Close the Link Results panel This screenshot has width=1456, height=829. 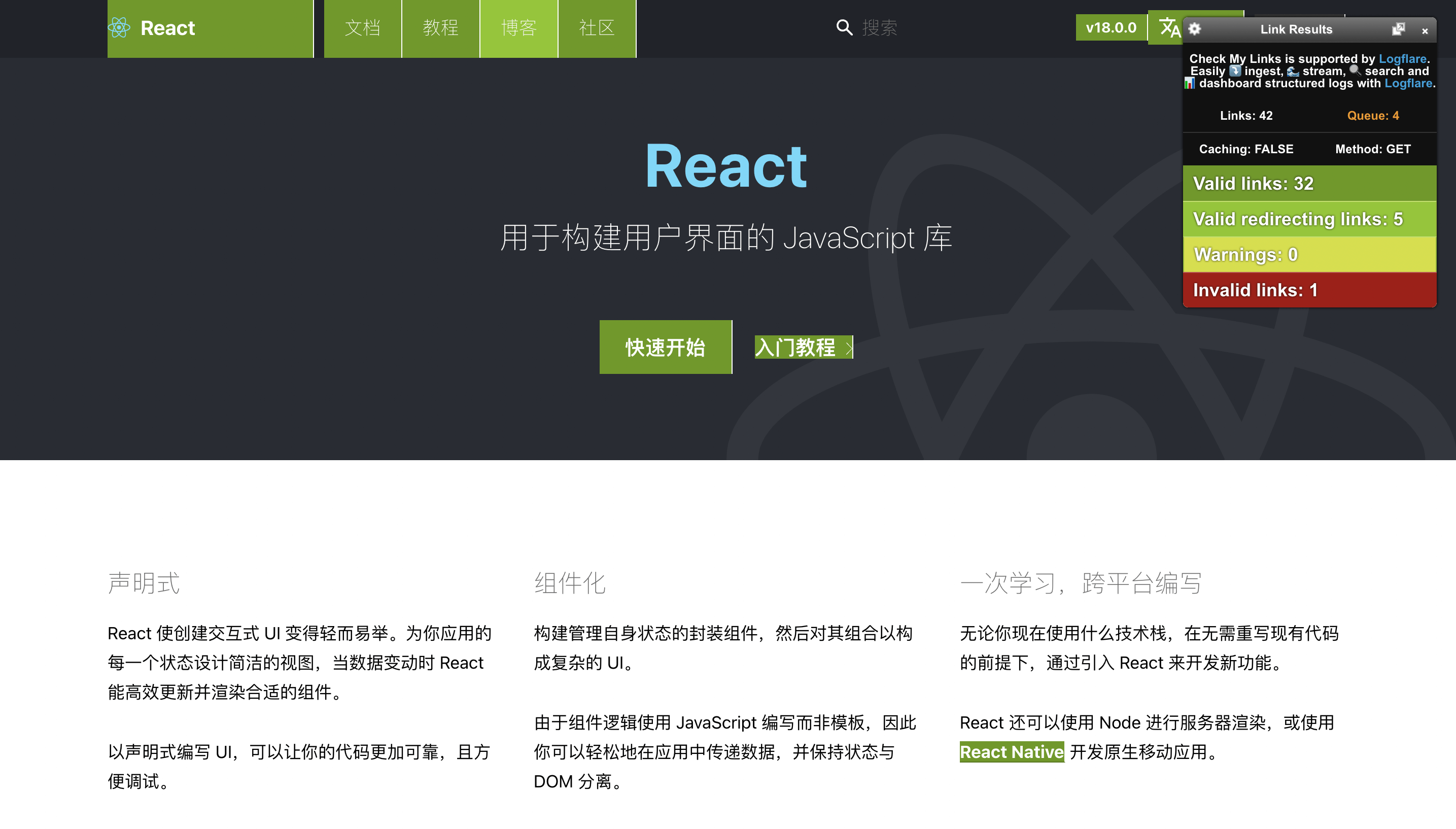[x=1425, y=31]
